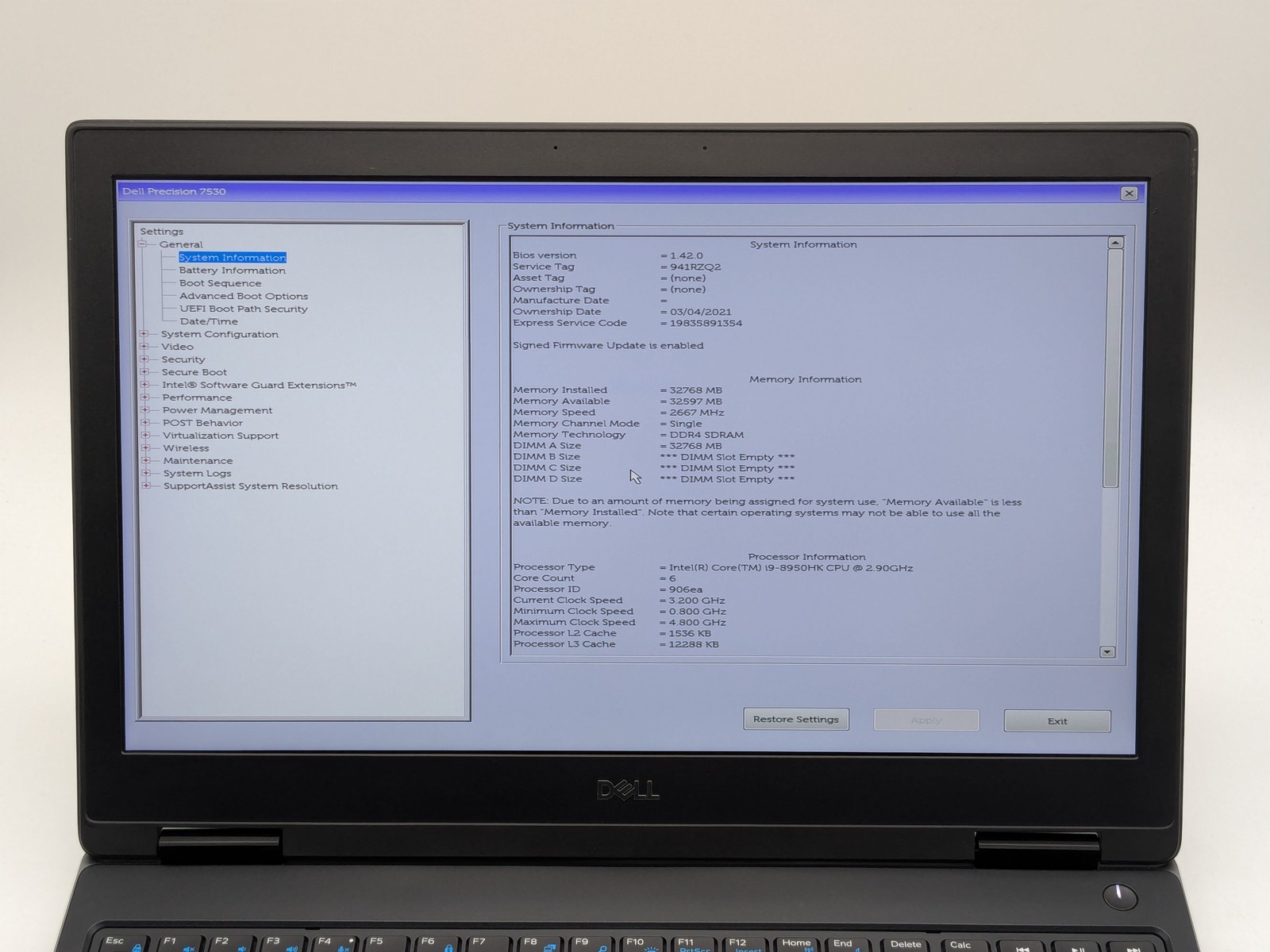Click Memory Technology value DDR4 SDRAM
1270x952 pixels.
(706, 435)
